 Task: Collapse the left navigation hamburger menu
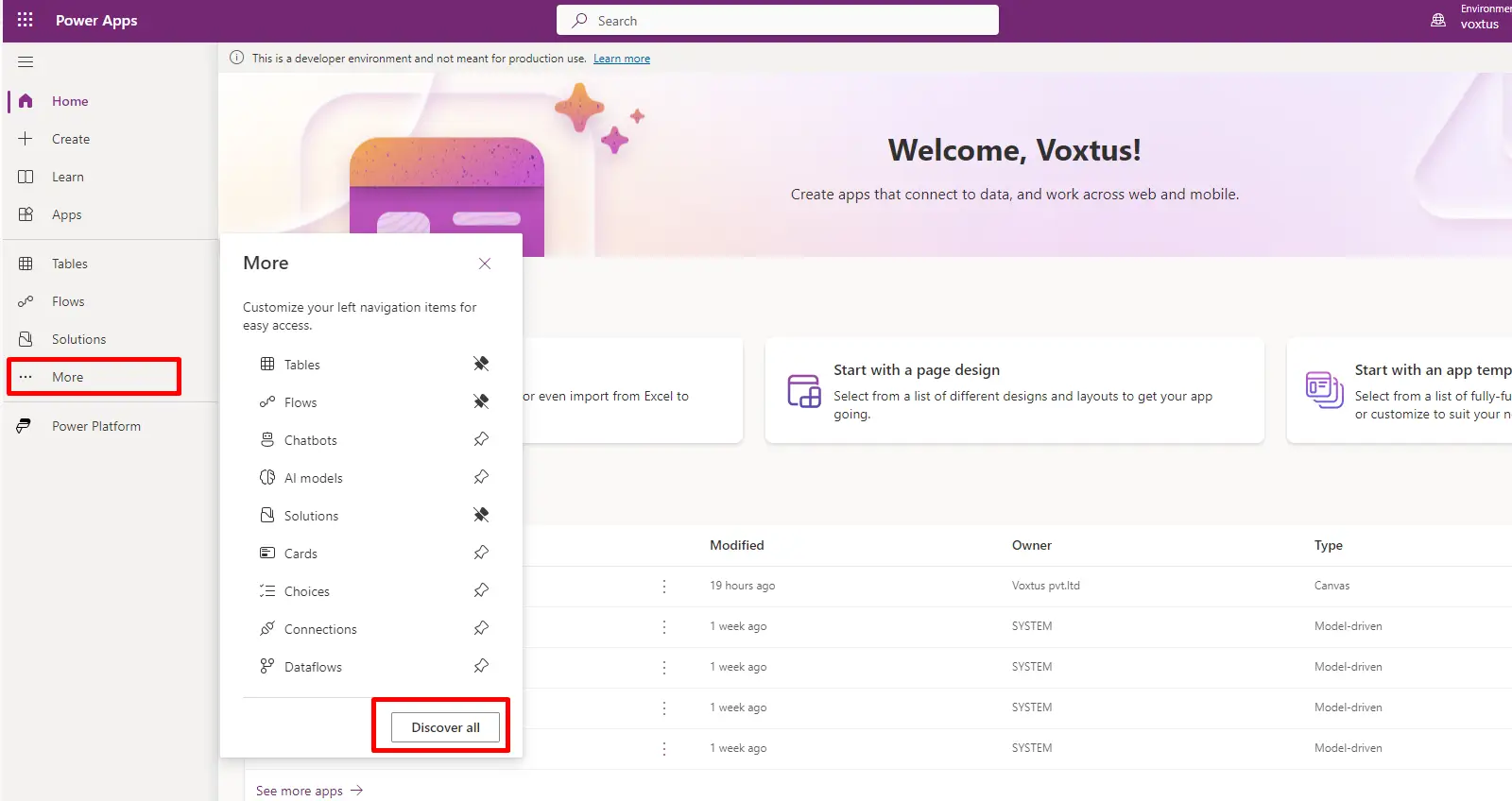[x=26, y=62]
